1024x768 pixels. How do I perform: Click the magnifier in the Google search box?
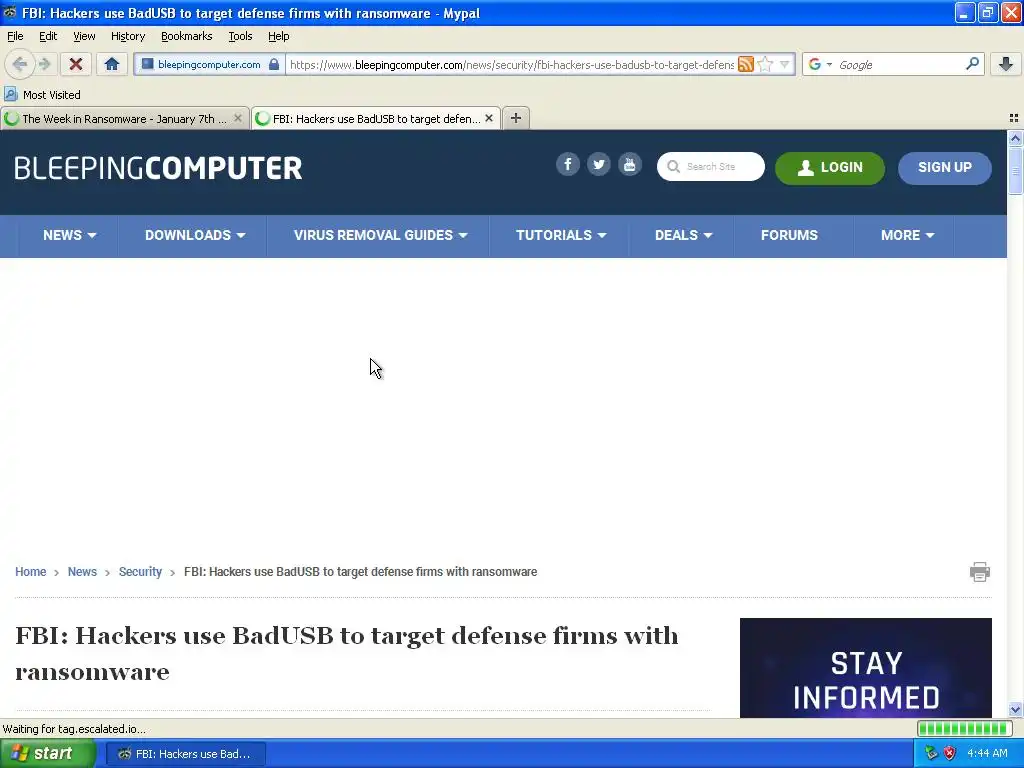972,64
